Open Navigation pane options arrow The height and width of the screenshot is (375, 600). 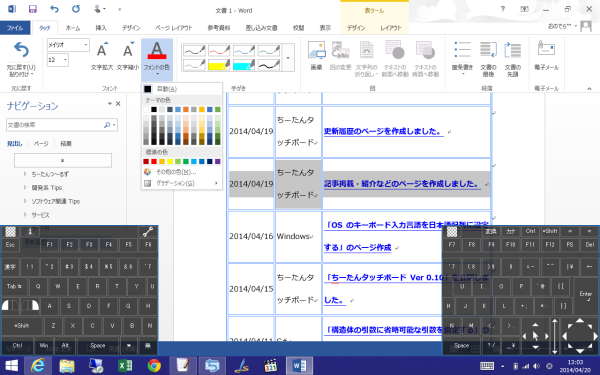click(109, 104)
